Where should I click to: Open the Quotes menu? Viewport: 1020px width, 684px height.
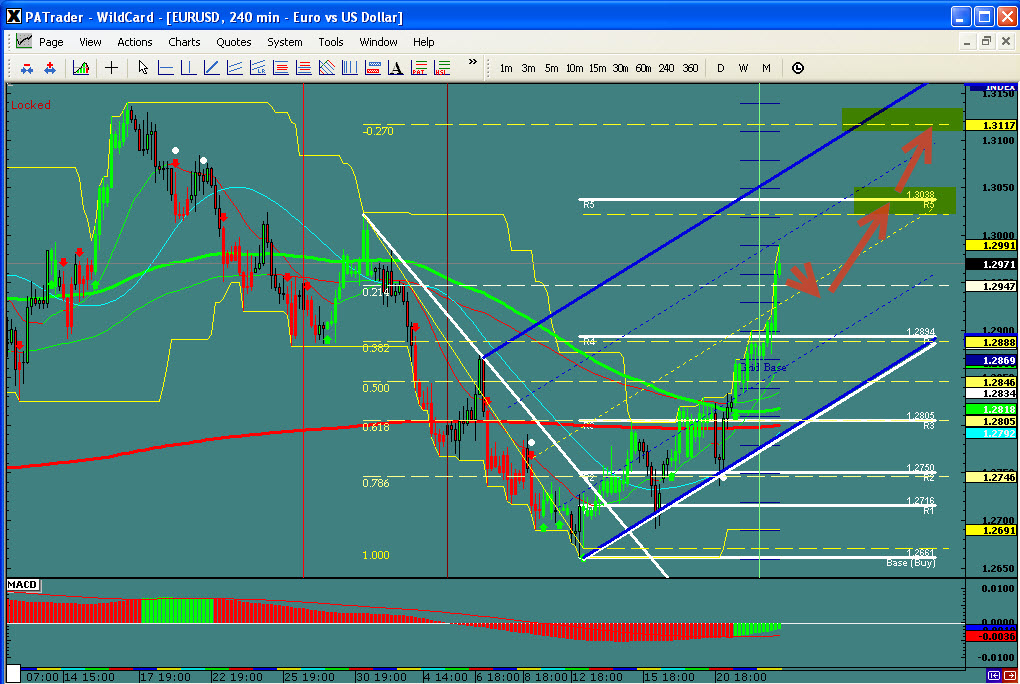[234, 42]
